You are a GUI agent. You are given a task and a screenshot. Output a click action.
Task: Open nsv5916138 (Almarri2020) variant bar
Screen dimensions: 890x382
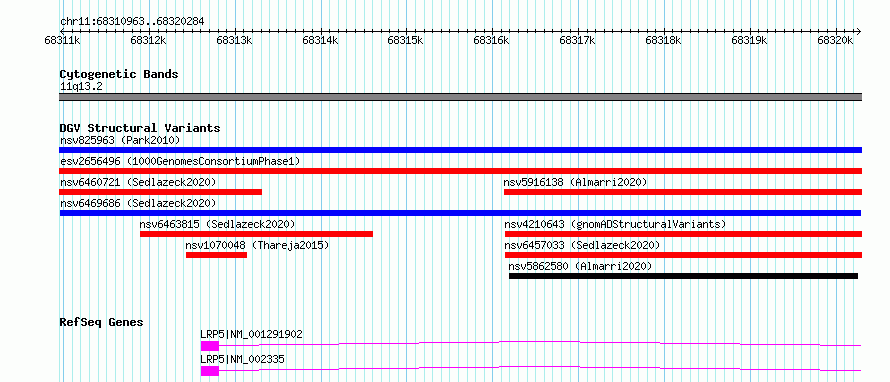point(683,192)
